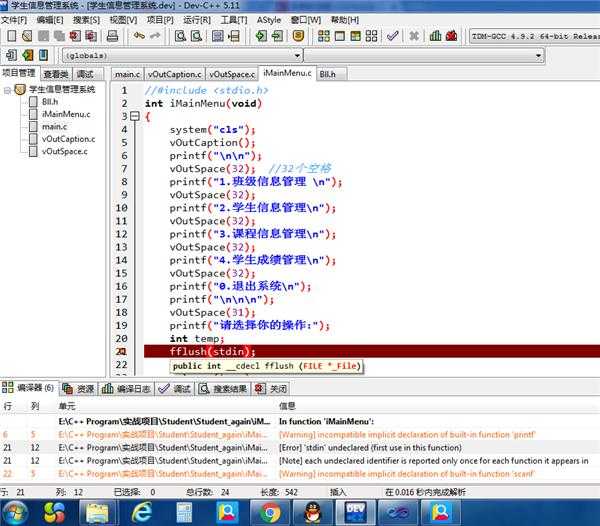Open the 编译日志 bottom panel tab
Image resolution: width=600 pixels, height=526 pixels.
126,389
